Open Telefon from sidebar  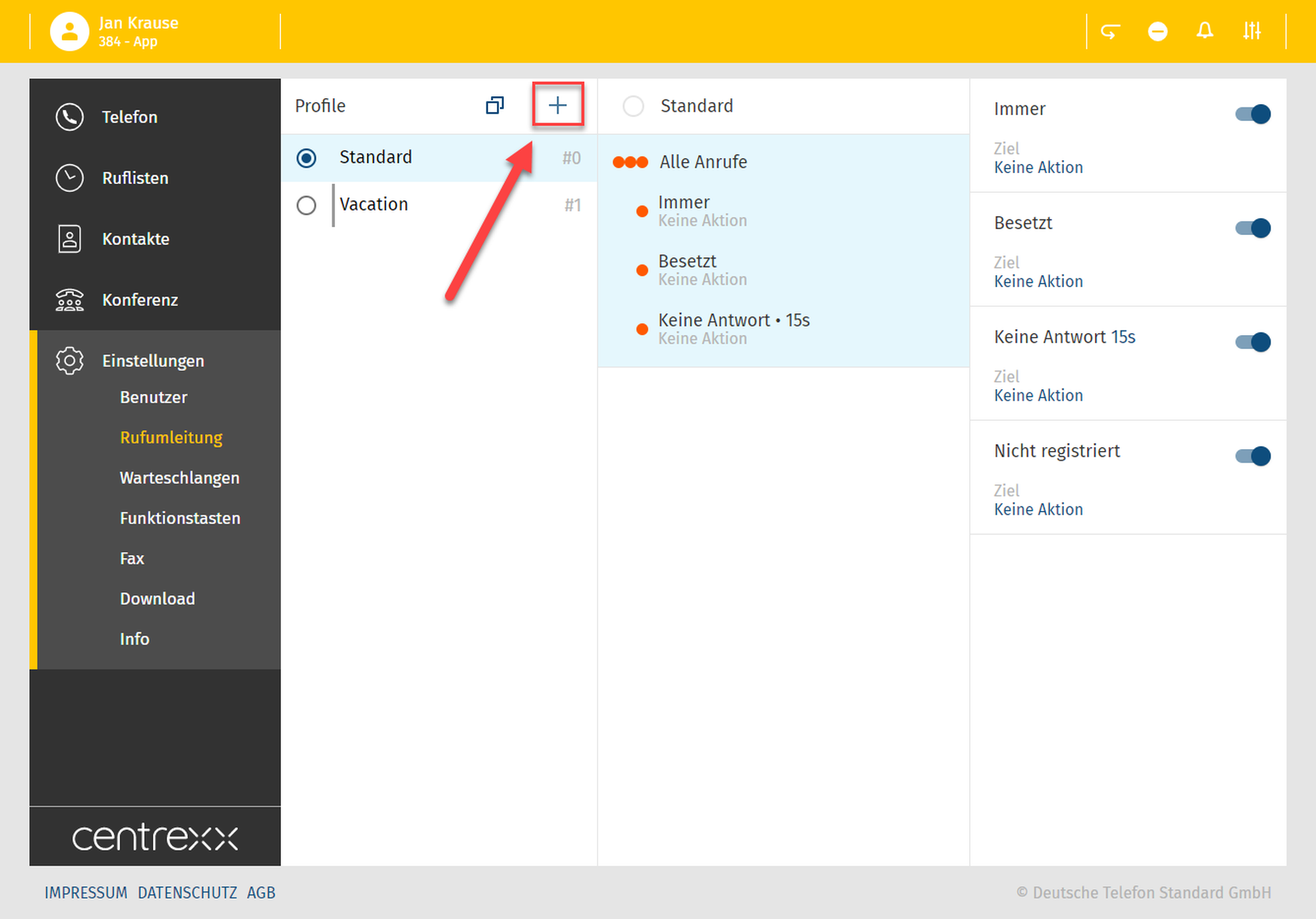click(x=130, y=117)
